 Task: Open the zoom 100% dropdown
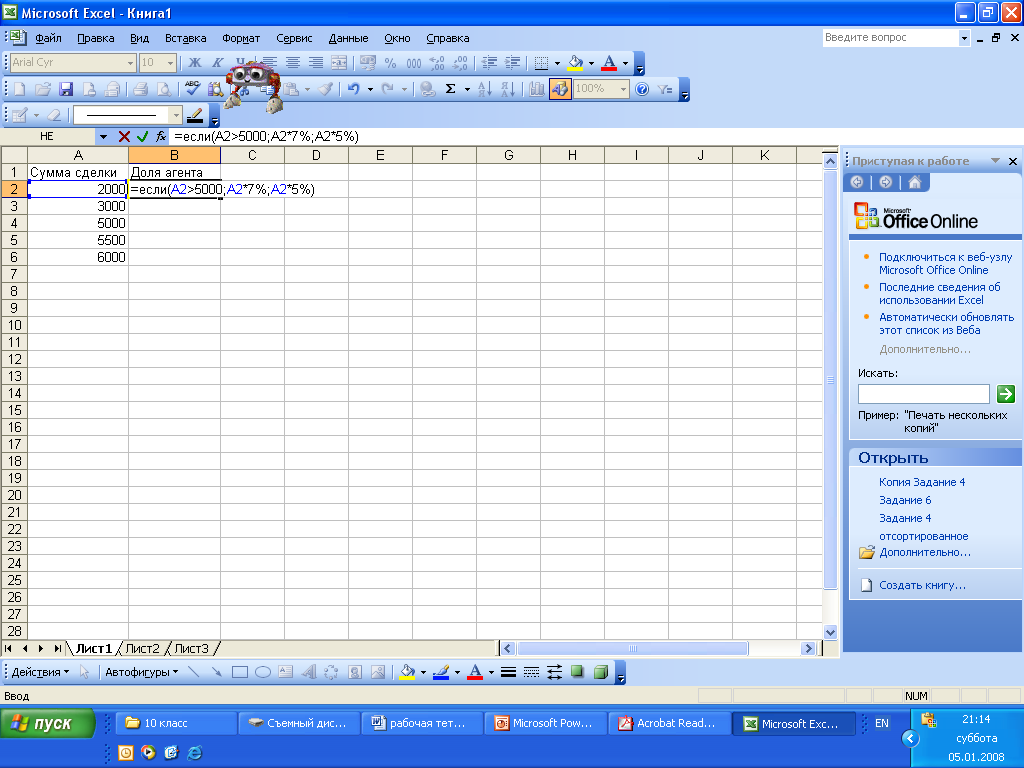(x=624, y=89)
